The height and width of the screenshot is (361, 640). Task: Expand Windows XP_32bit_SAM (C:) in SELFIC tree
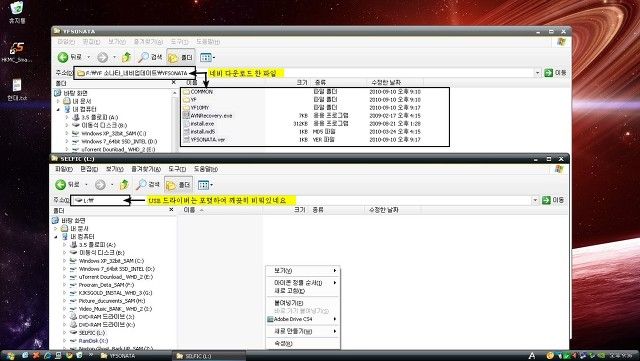pyautogui.click(x=64, y=261)
